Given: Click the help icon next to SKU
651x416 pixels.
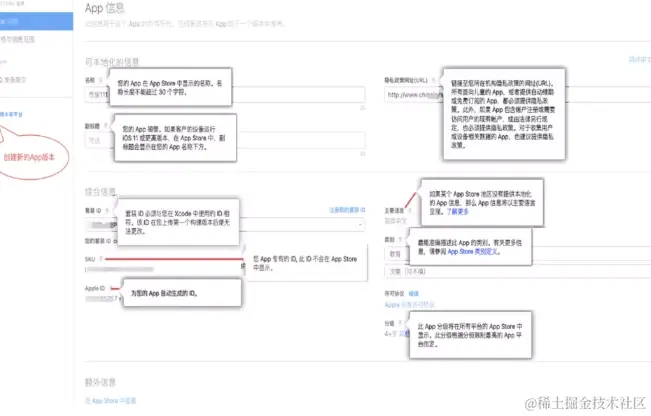Looking at the screenshot, I should click(x=101, y=259).
